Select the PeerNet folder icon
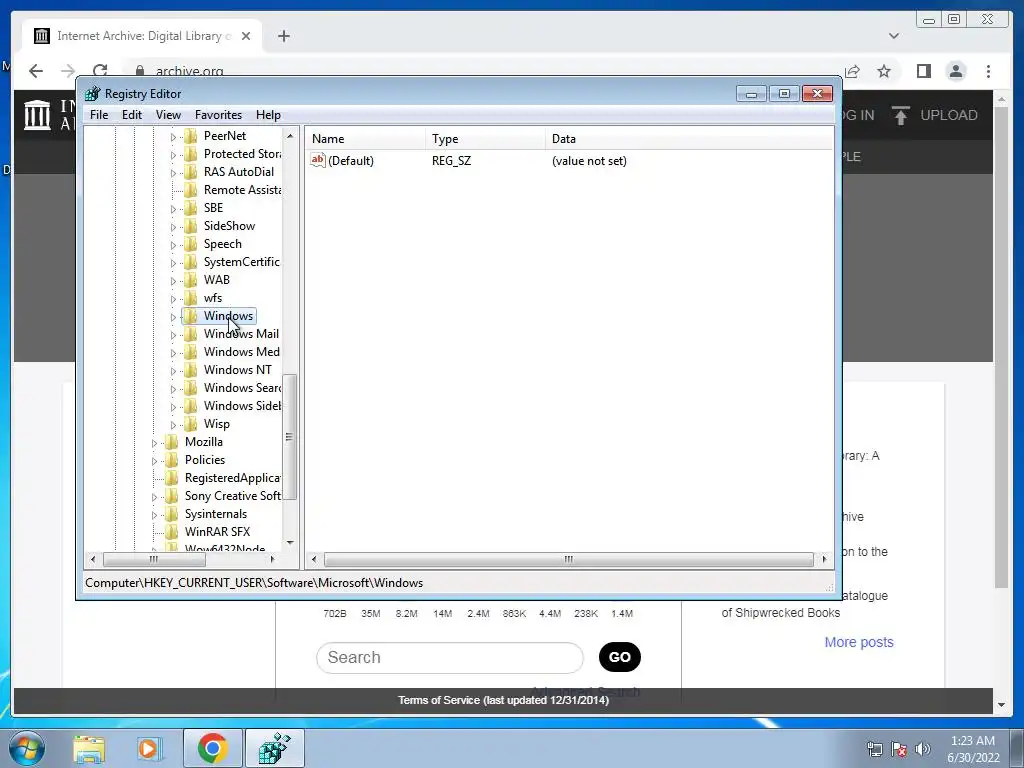 point(191,136)
